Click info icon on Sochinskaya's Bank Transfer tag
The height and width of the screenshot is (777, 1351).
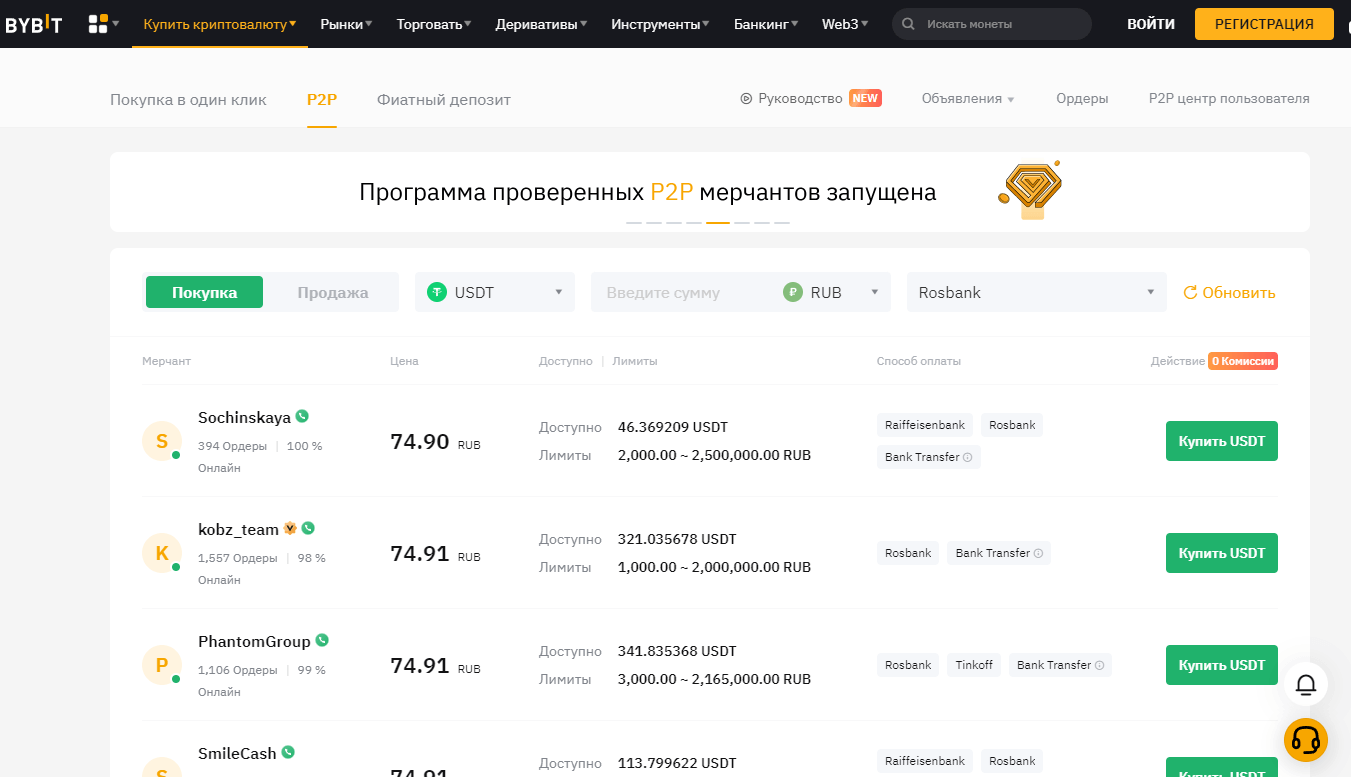[x=968, y=457]
